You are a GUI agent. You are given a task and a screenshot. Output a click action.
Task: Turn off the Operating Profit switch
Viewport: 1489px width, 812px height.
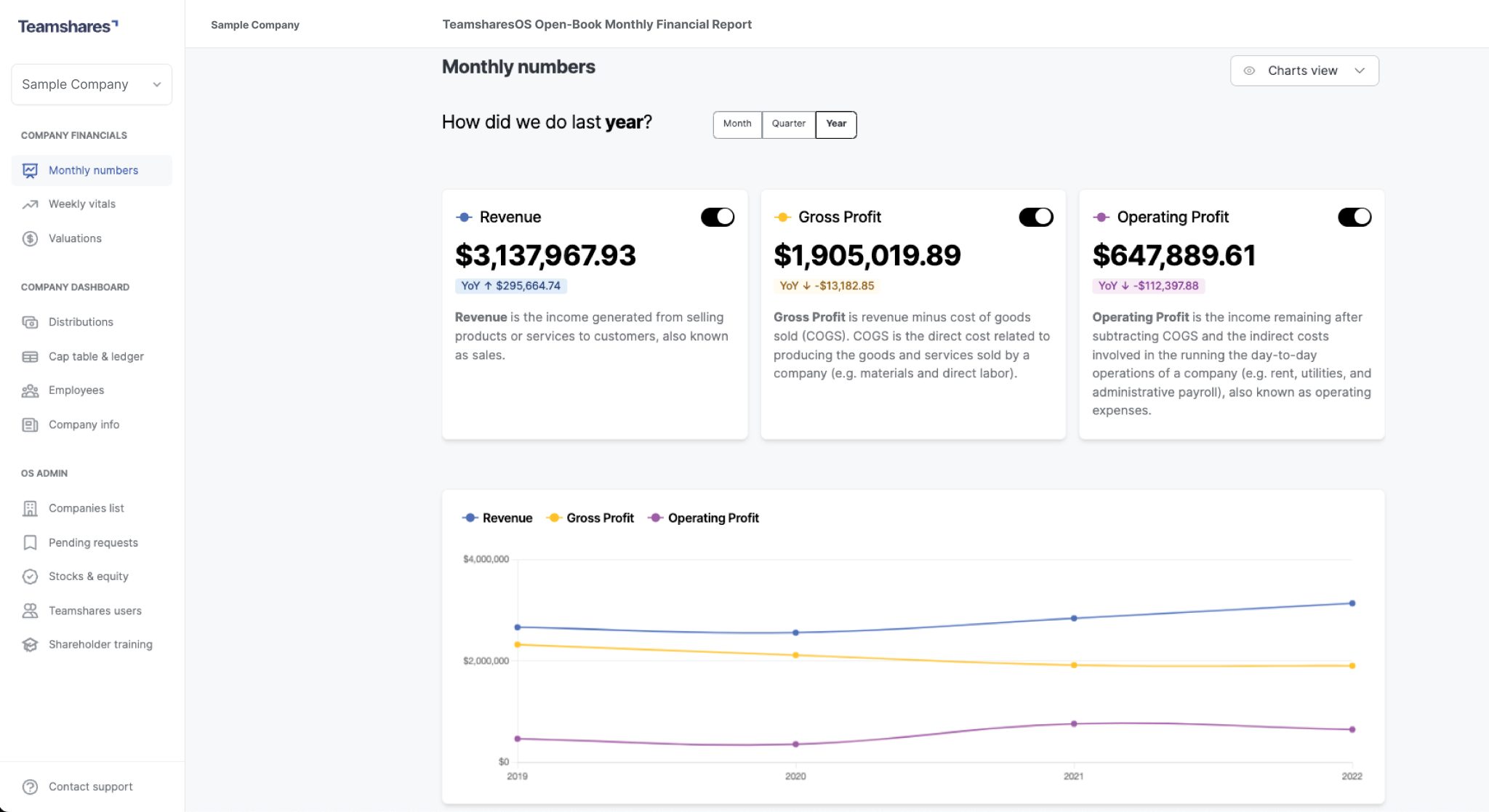pos(1354,217)
